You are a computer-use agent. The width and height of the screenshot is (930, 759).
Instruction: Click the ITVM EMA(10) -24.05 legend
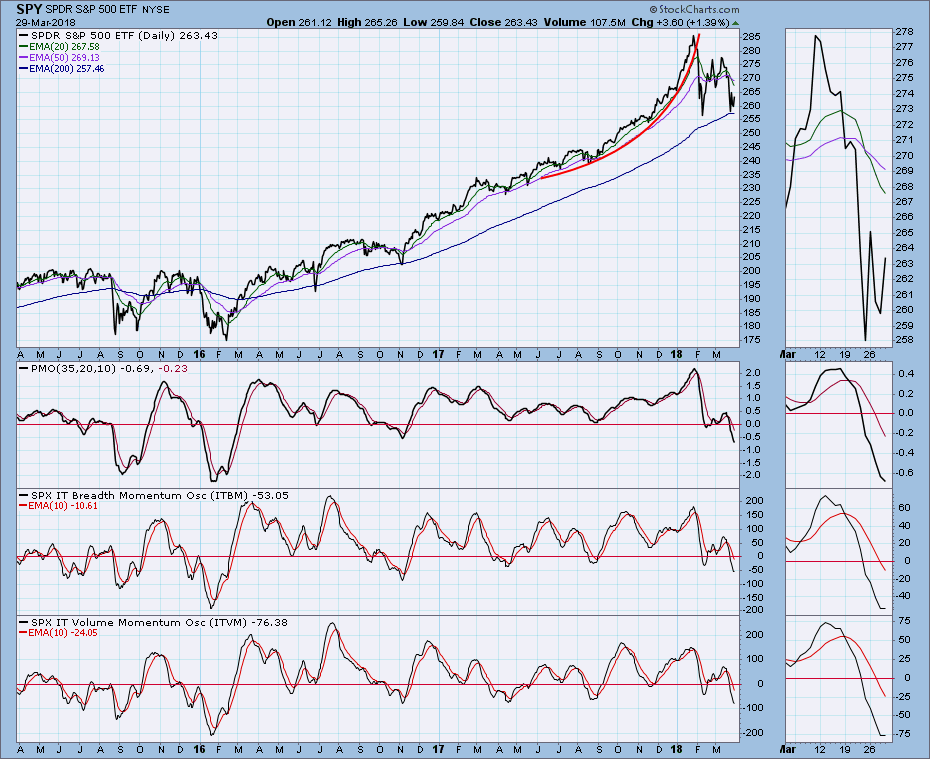(x=58, y=633)
